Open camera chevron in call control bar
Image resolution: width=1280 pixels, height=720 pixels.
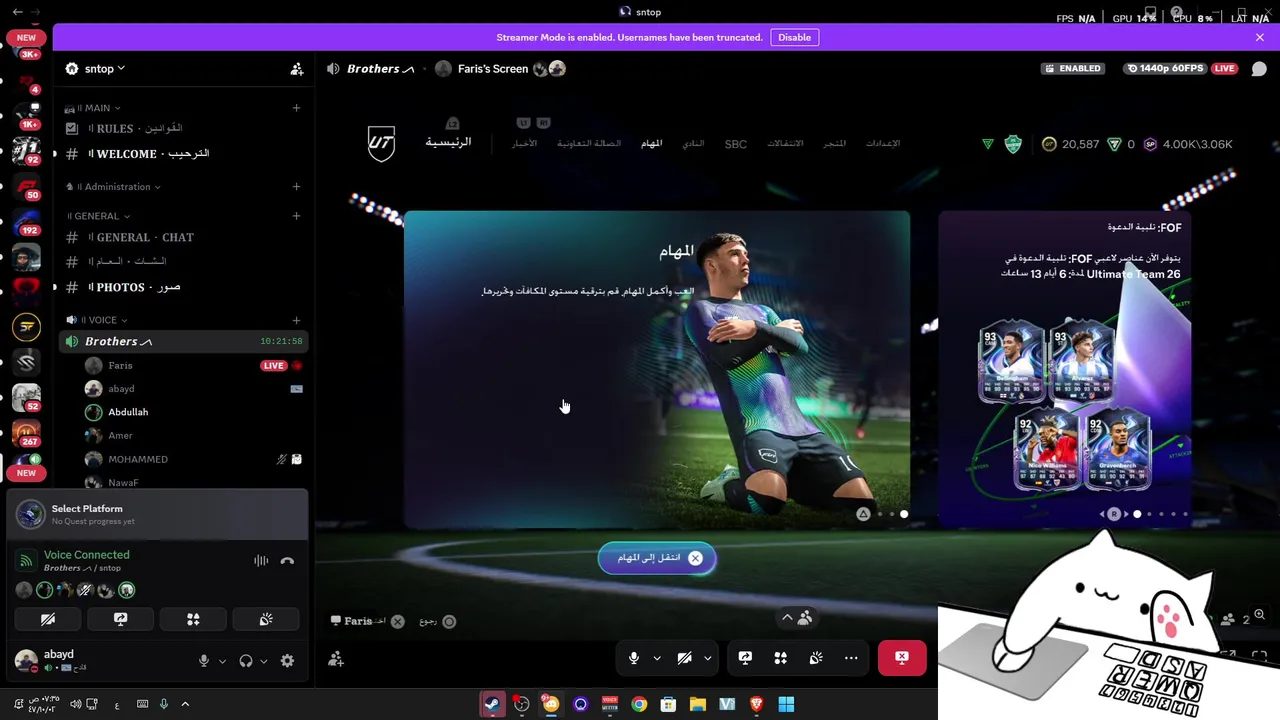tap(707, 658)
